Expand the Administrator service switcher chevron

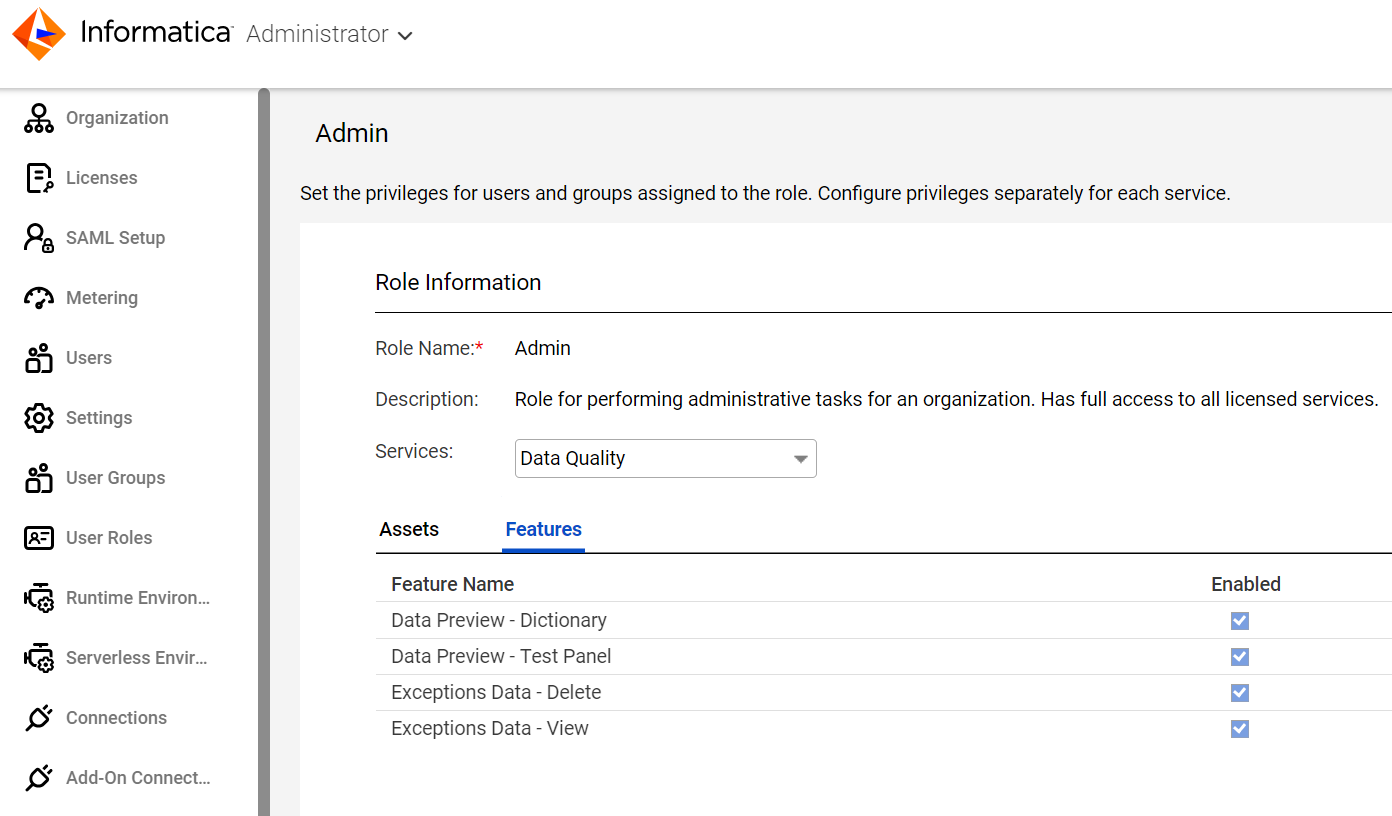point(405,36)
